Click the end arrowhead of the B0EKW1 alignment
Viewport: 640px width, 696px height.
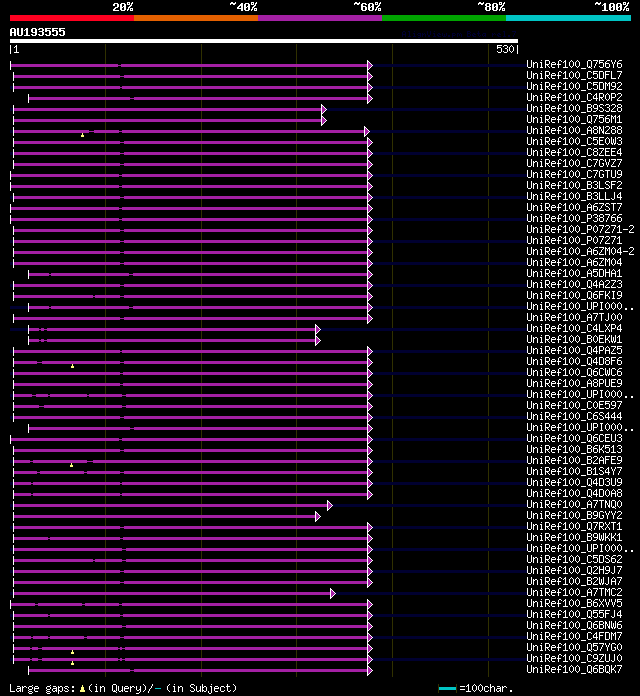[x=318, y=340]
